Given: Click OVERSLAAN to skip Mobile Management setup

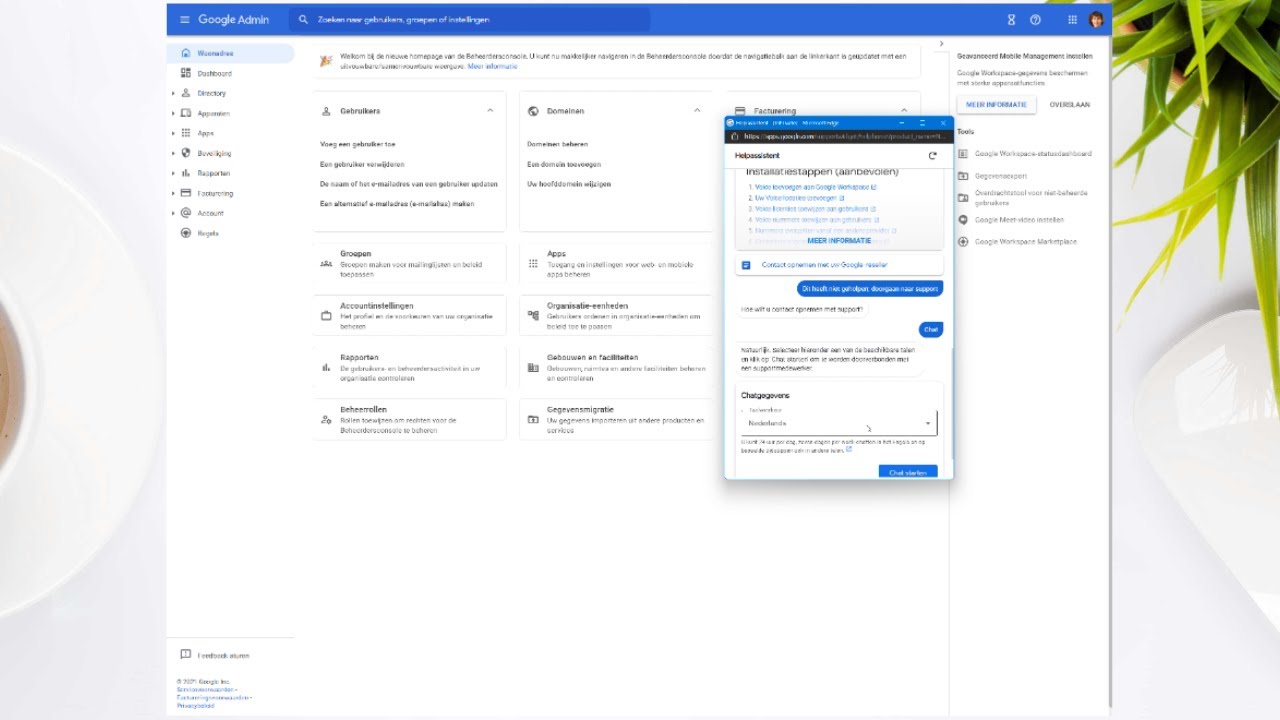Looking at the screenshot, I should (1071, 103).
